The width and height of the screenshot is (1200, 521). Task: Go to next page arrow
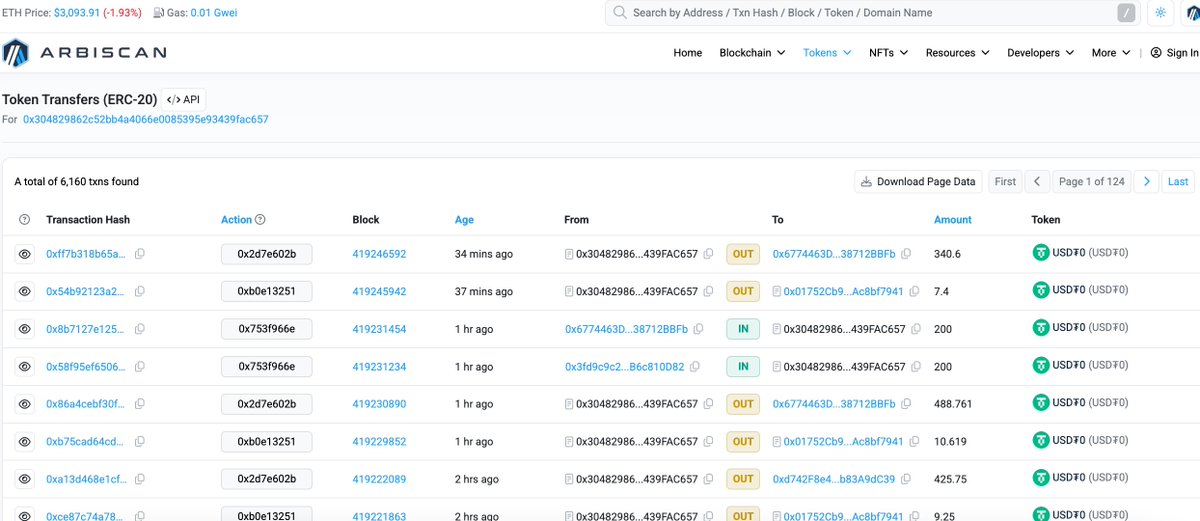click(x=1147, y=182)
